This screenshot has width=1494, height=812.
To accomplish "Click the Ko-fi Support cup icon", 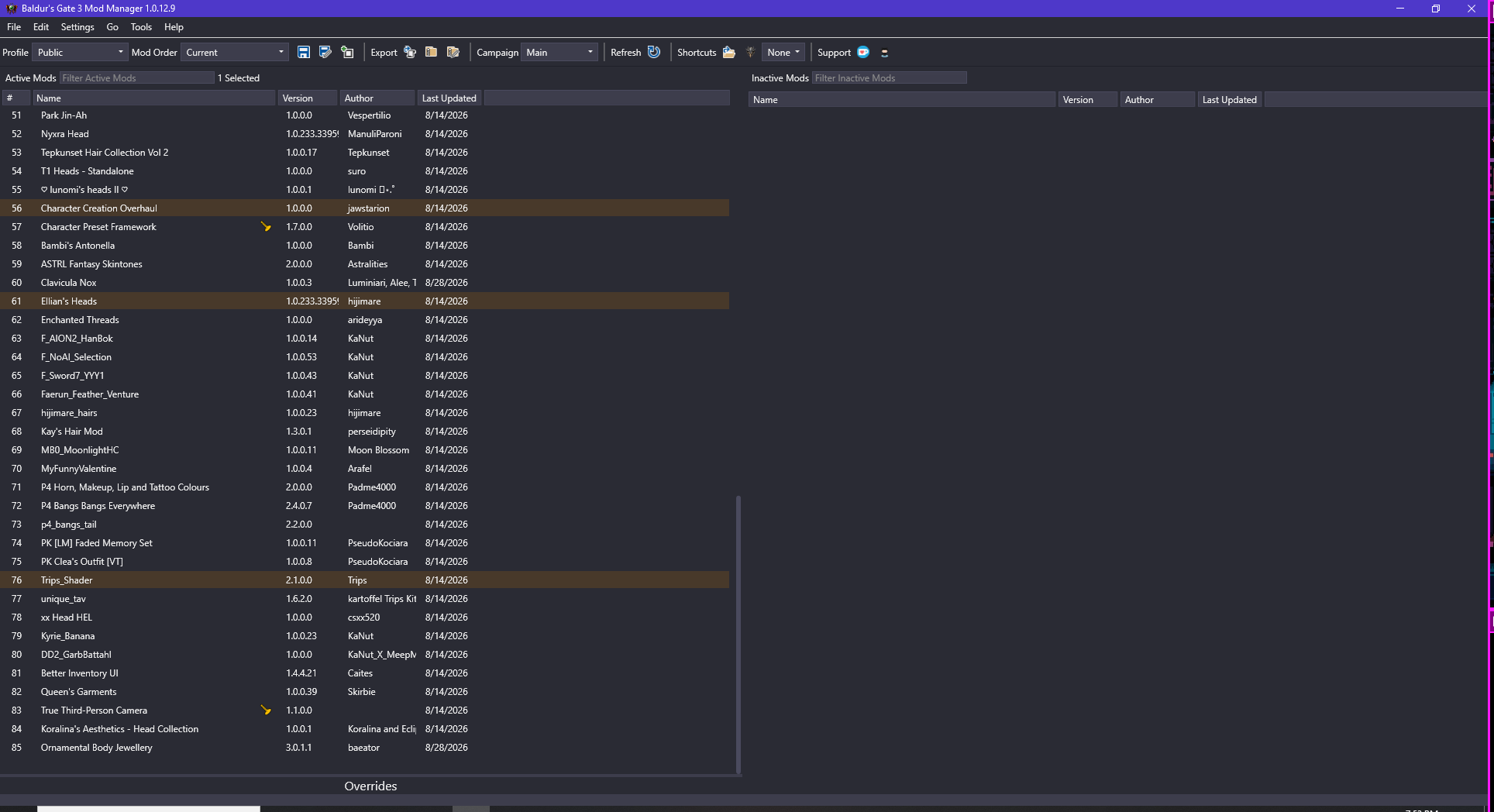I will (x=863, y=52).
